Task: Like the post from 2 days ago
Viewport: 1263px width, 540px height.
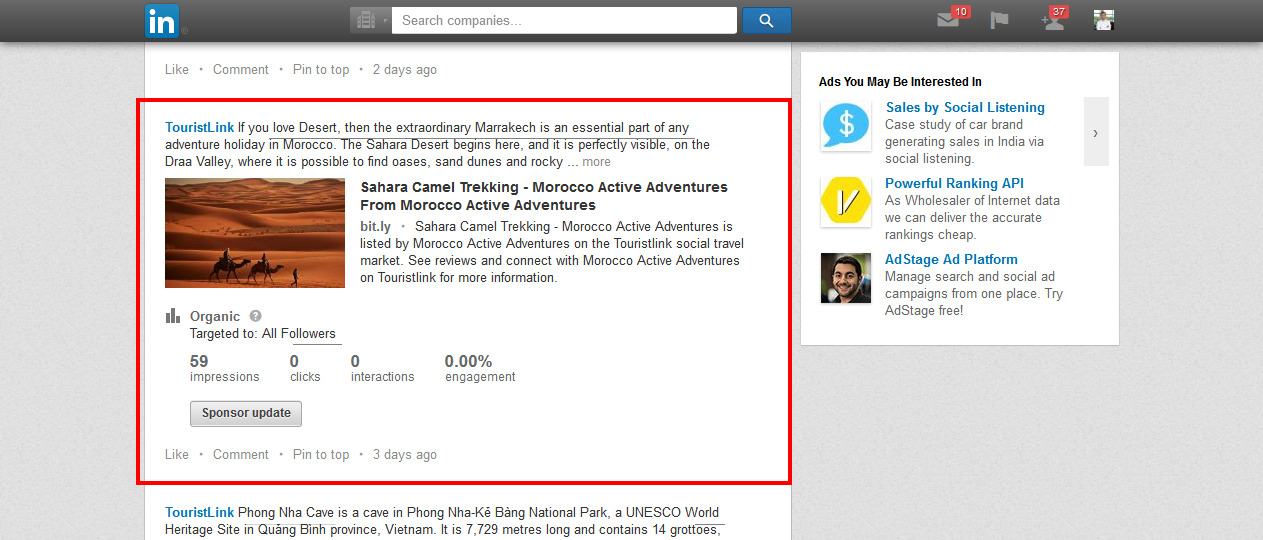Action: click(x=177, y=69)
